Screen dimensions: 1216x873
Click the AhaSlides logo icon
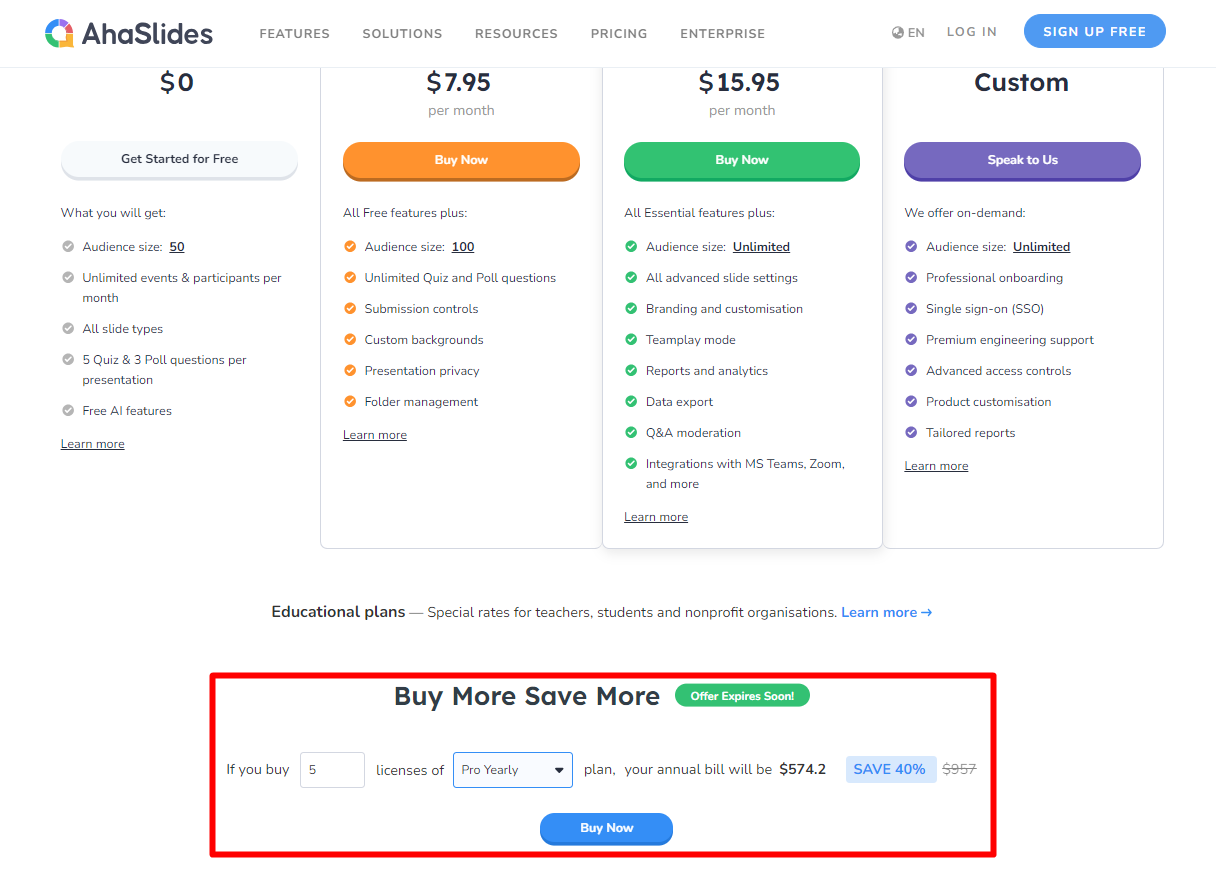[60, 33]
